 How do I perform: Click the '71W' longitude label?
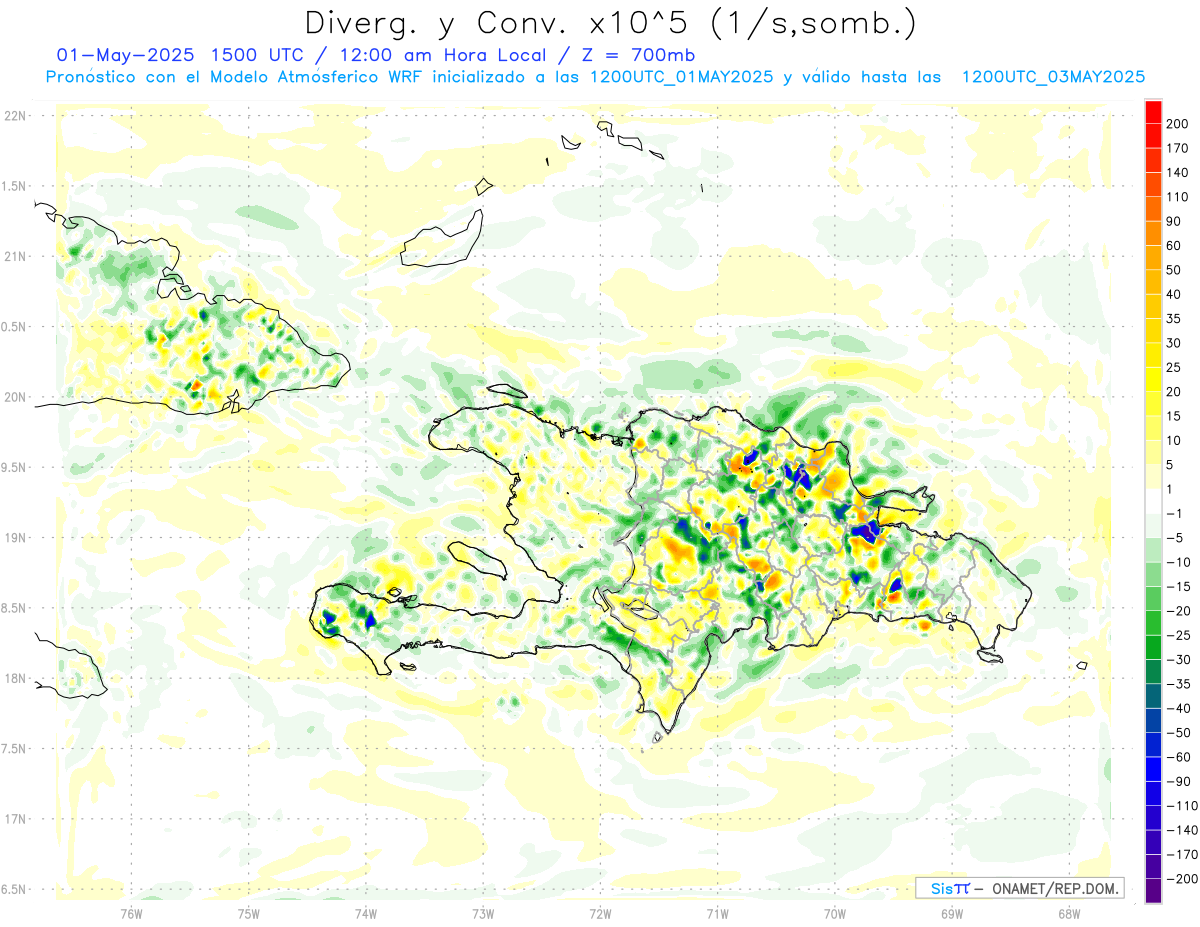717,913
